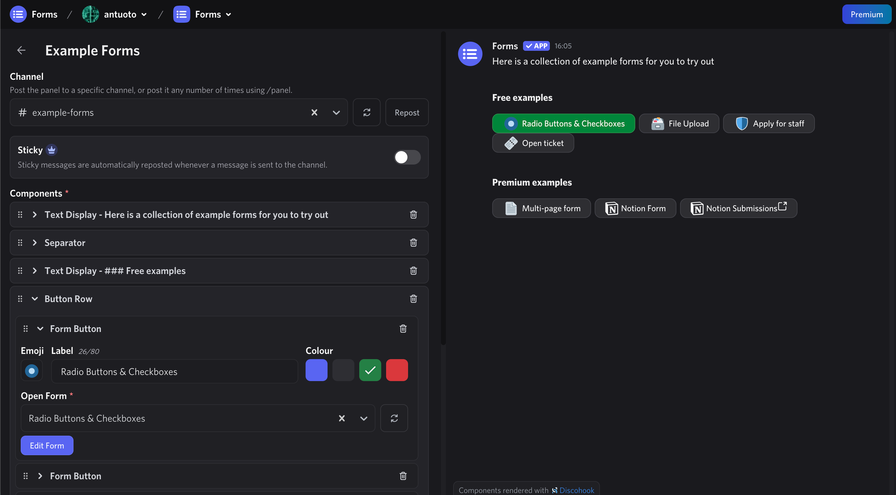Click the Premium button

(866, 14)
